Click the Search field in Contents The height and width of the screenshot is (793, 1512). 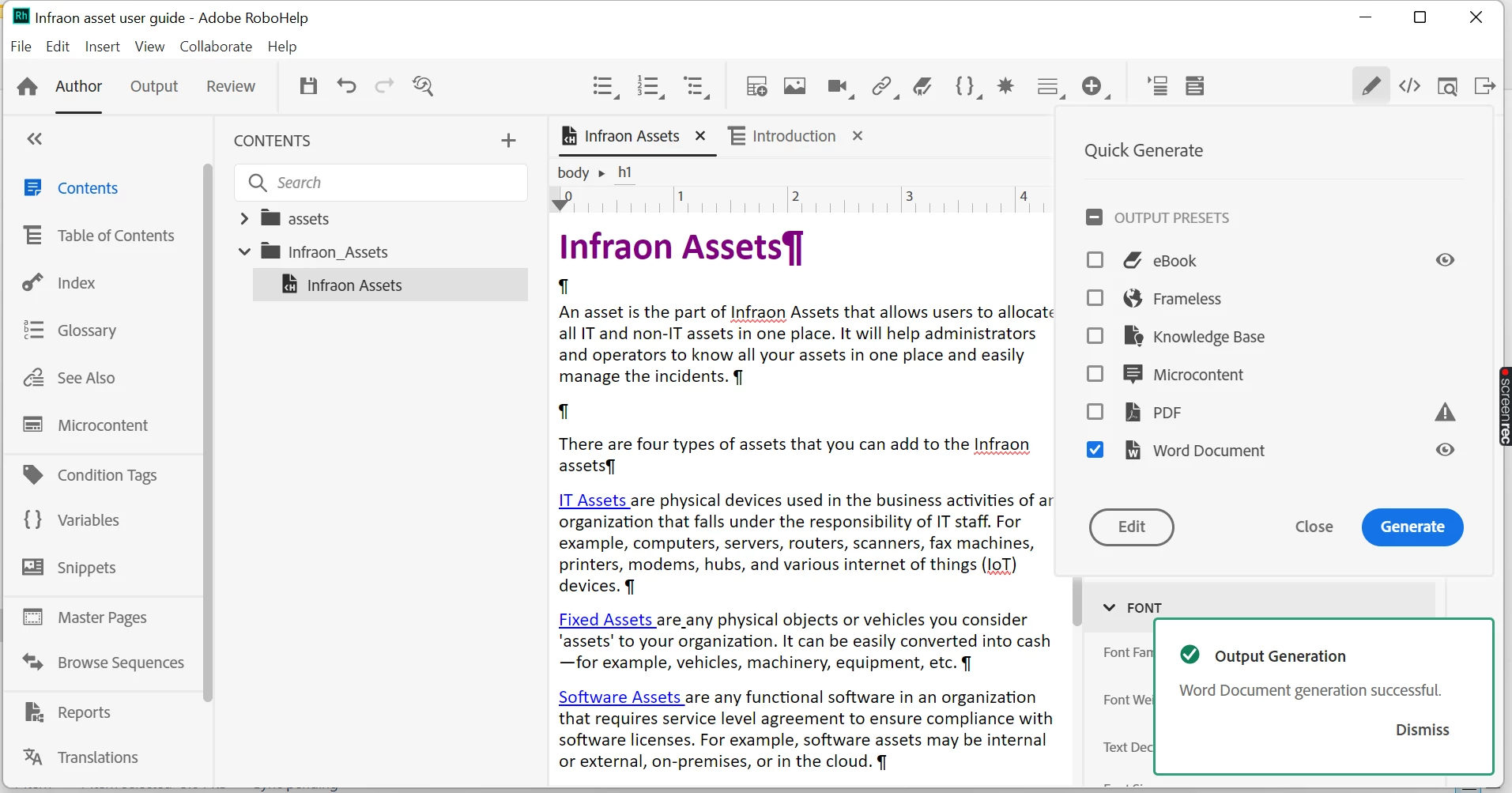click(x=381, y=183)
